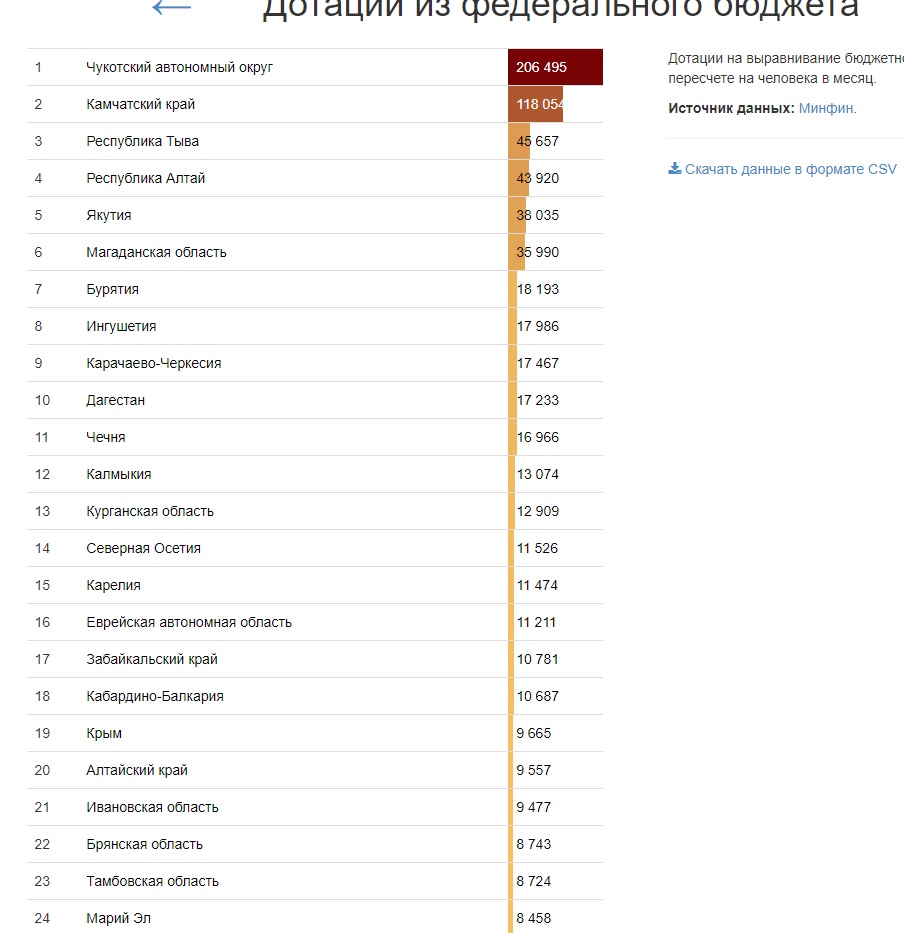The image size is (904, 933).
Task: Select the Республика Тыва row
Action: click(x=315, y=141)
